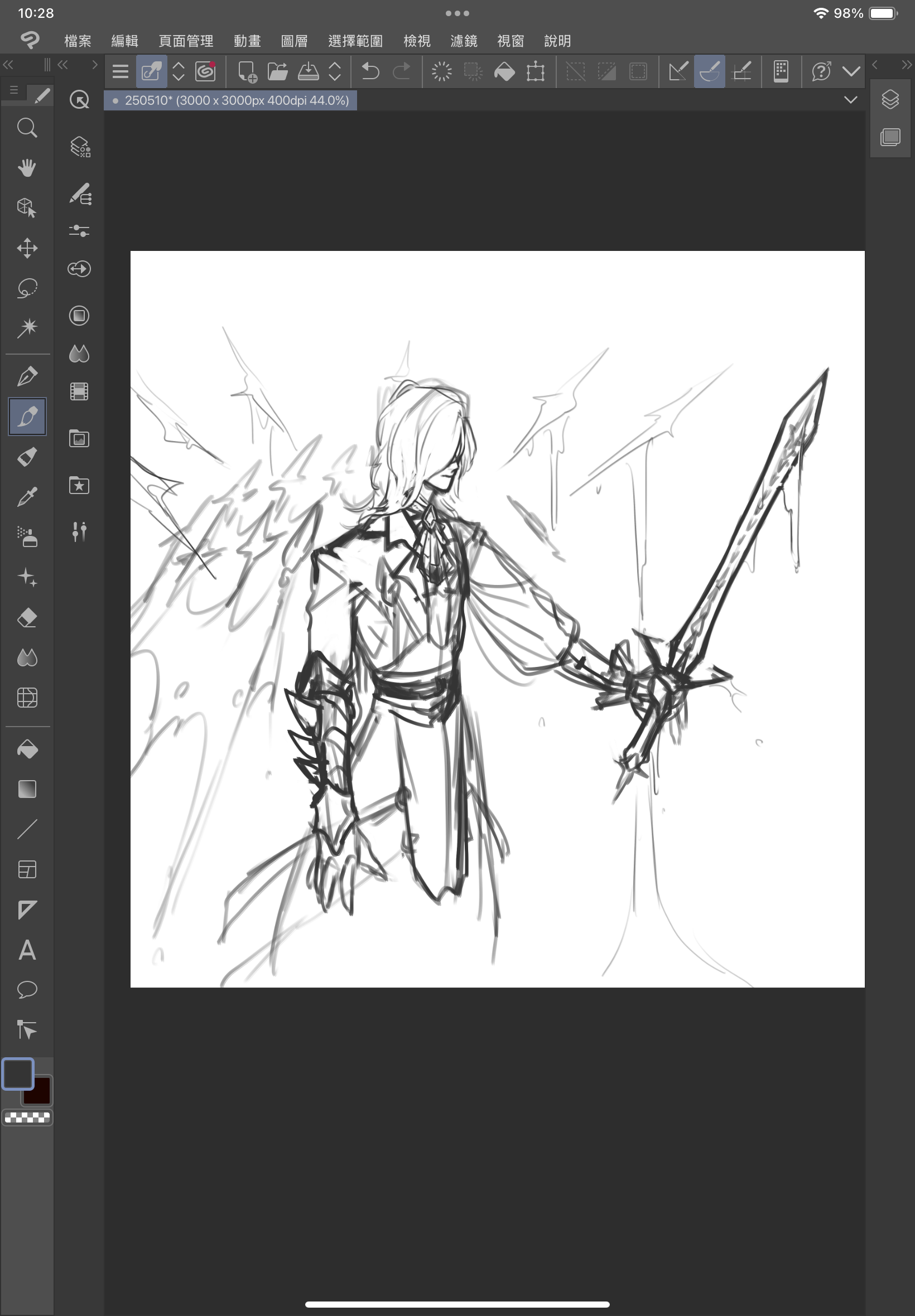Select the Balloon speech bubble tool
The width and height of the screenshot is (915, 1316).
27,990
